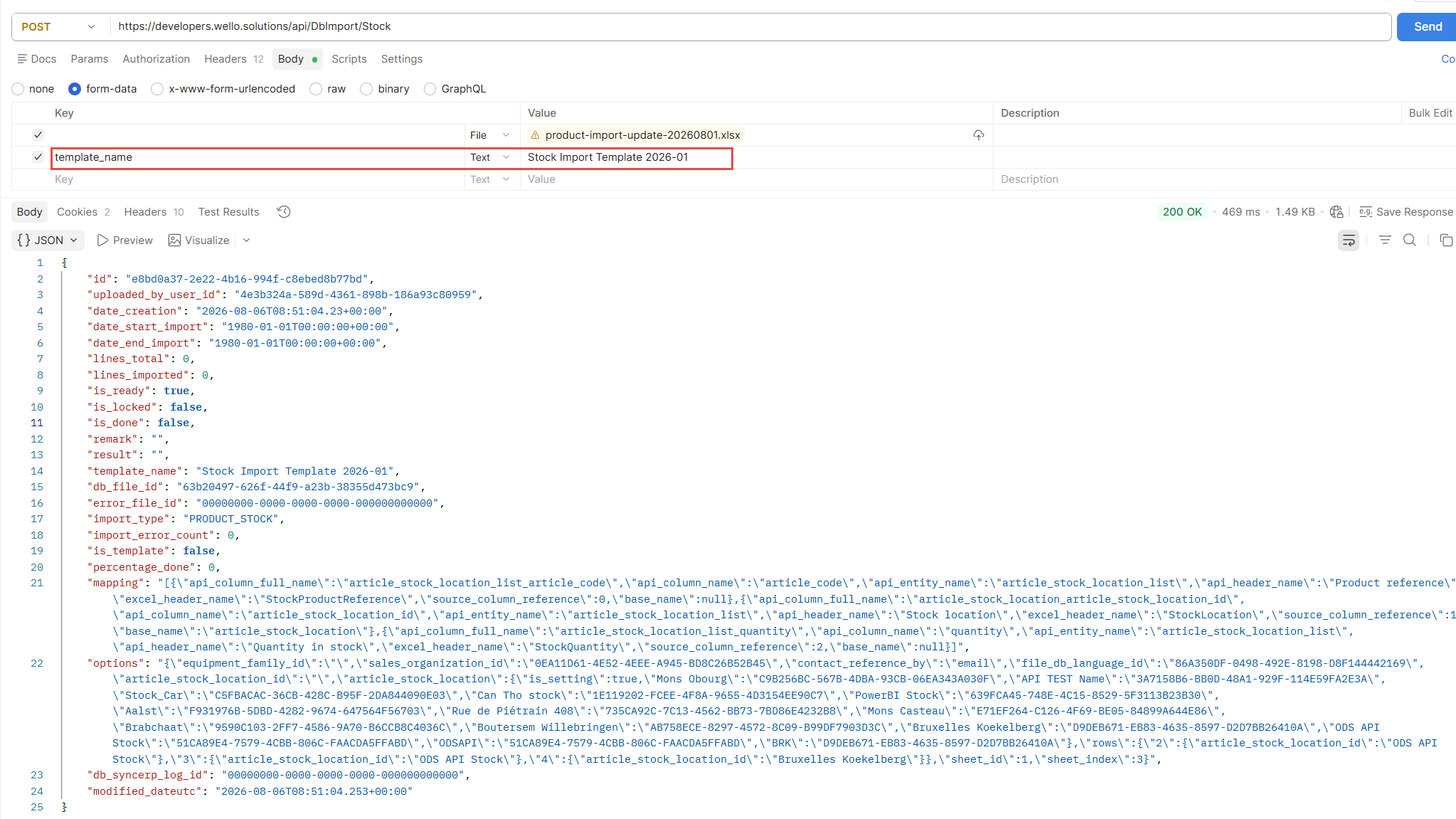Click the Bulk Edit link

click(x=1430, y=113)
